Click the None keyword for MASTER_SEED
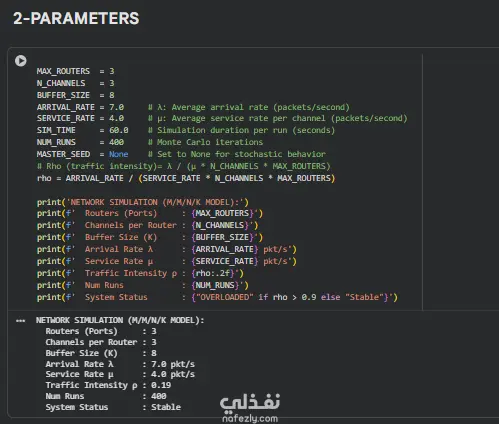 118,154
